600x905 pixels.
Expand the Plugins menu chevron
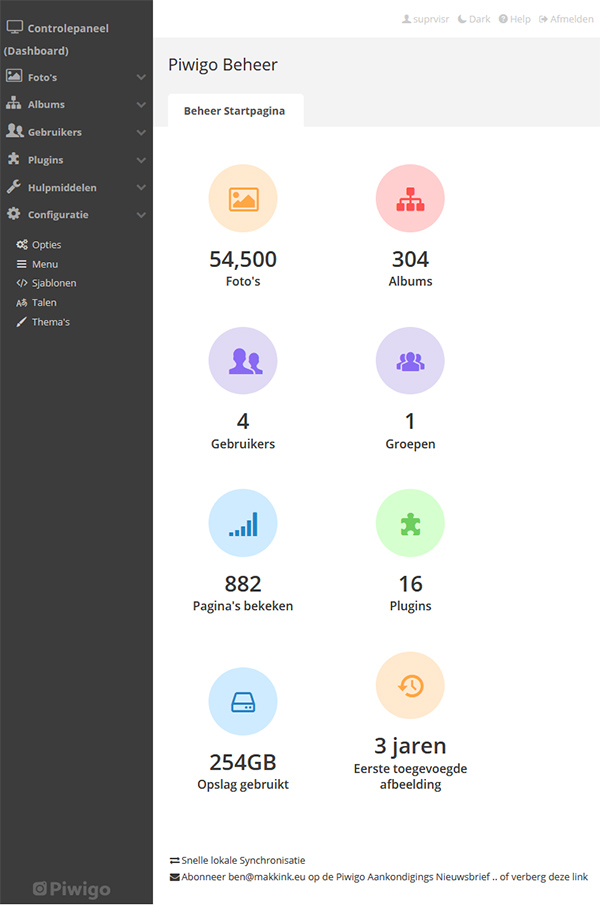(x=141, y=160)
